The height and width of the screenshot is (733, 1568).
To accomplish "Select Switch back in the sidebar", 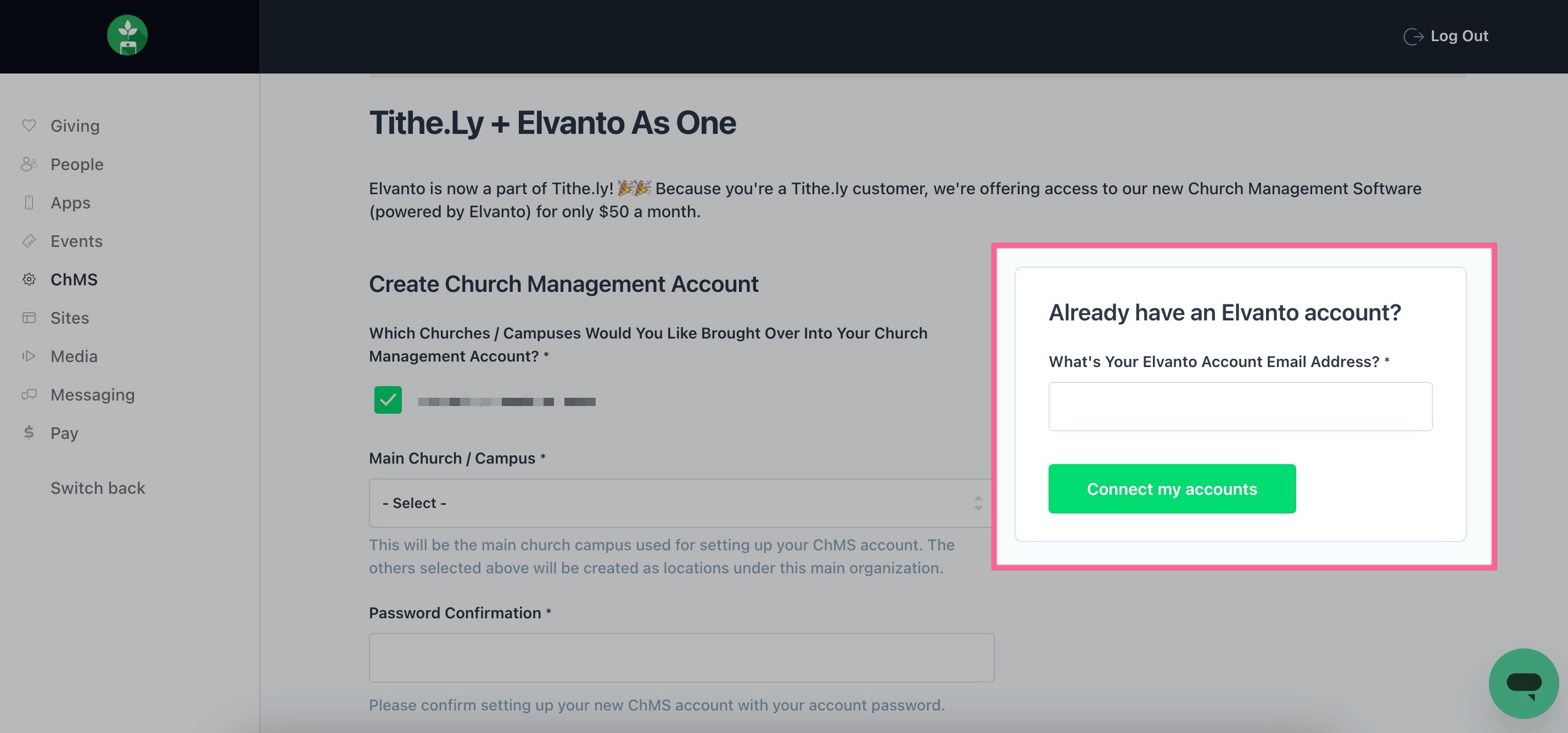I will coord(97,488).
